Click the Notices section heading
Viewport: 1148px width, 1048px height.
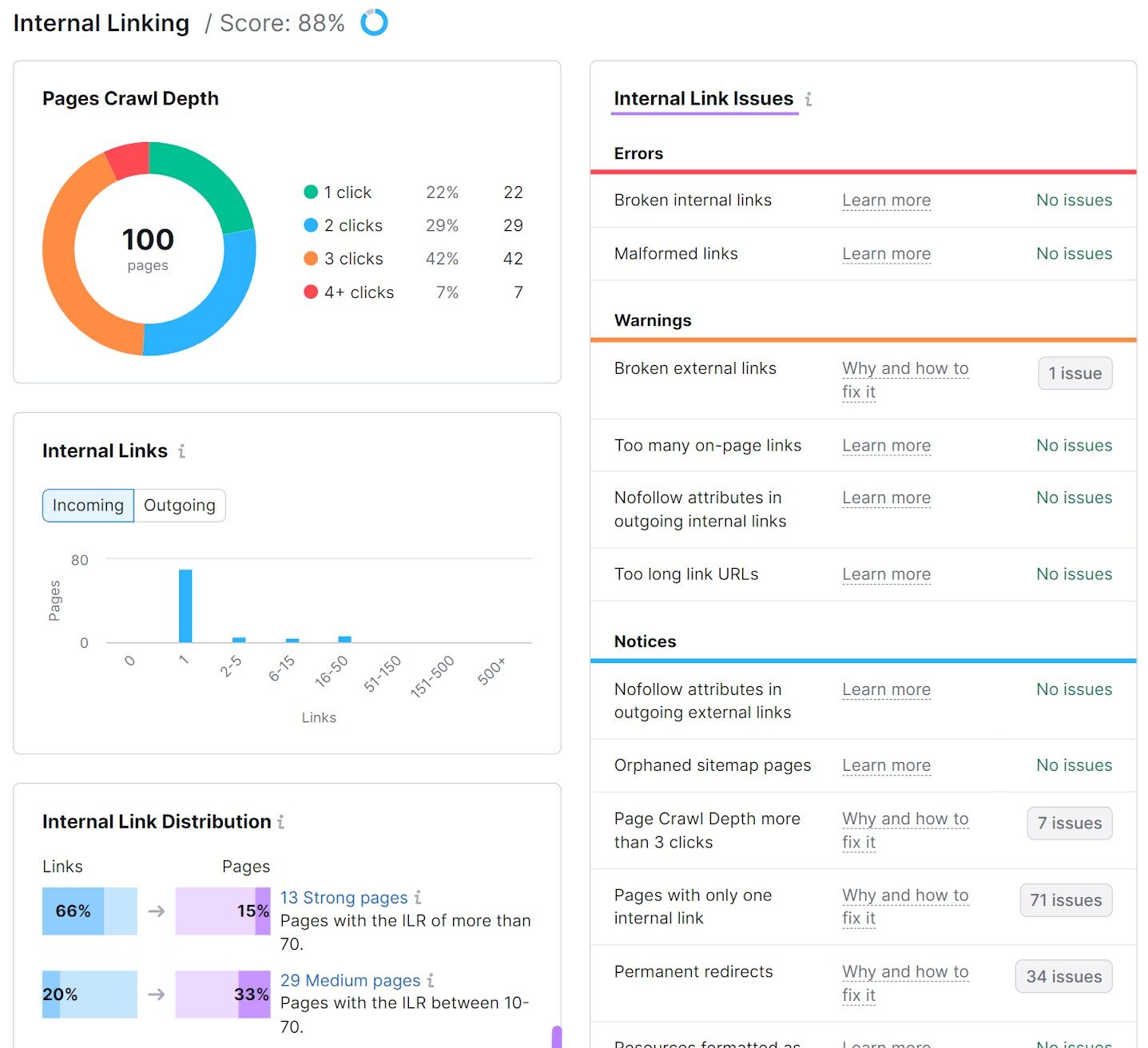[645, 641]
